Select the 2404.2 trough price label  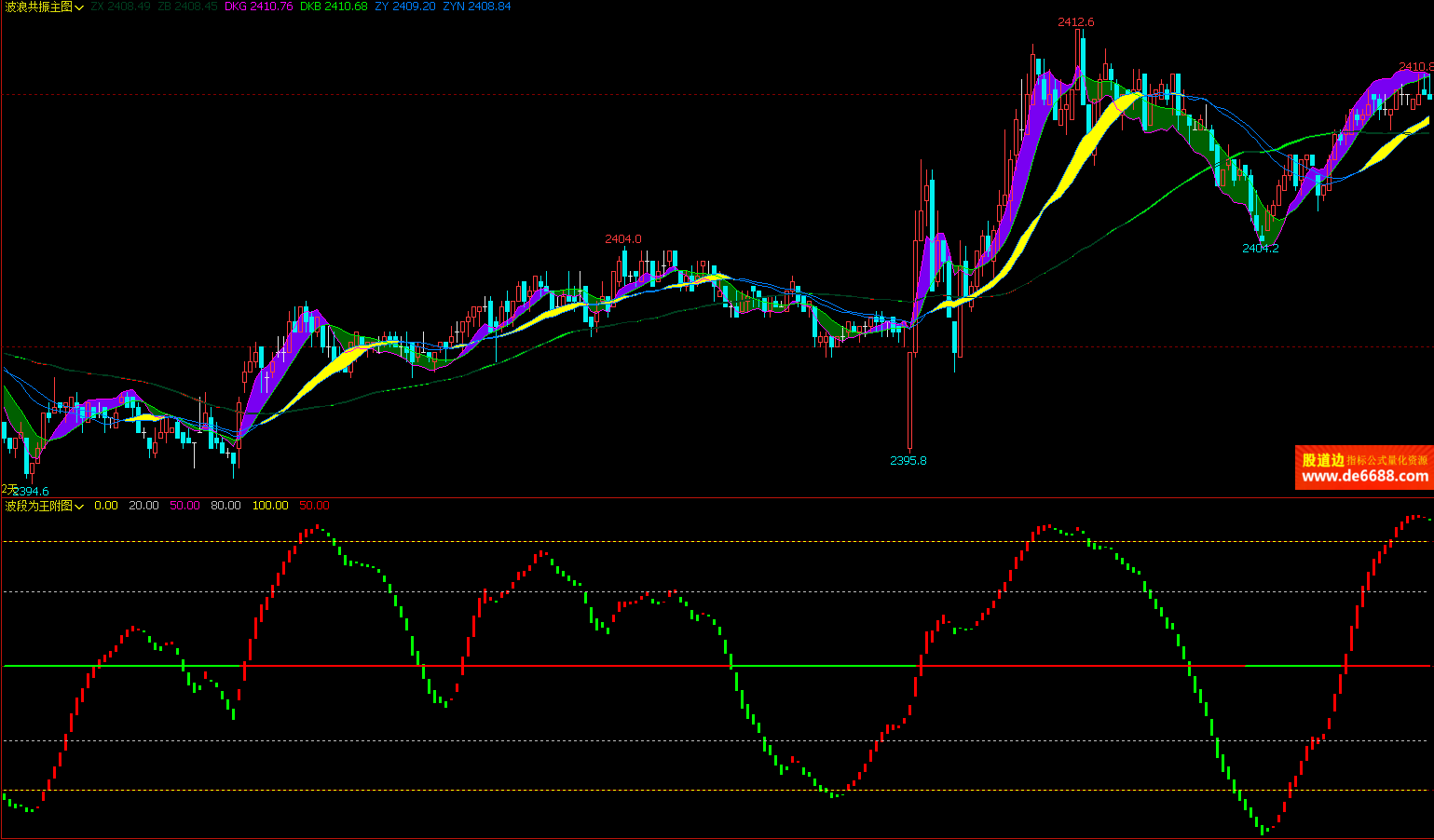tap(1260, 249)
